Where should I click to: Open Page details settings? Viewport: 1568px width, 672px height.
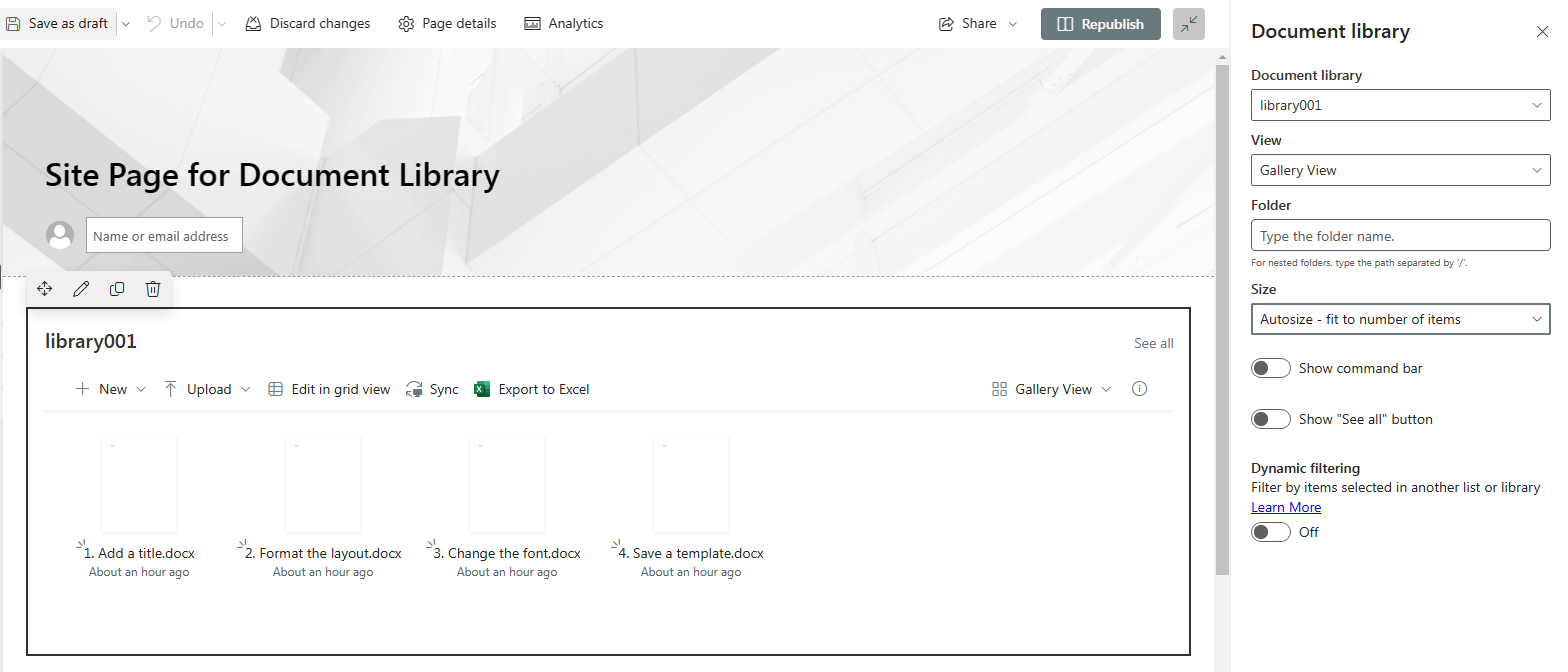coord(446,23)
